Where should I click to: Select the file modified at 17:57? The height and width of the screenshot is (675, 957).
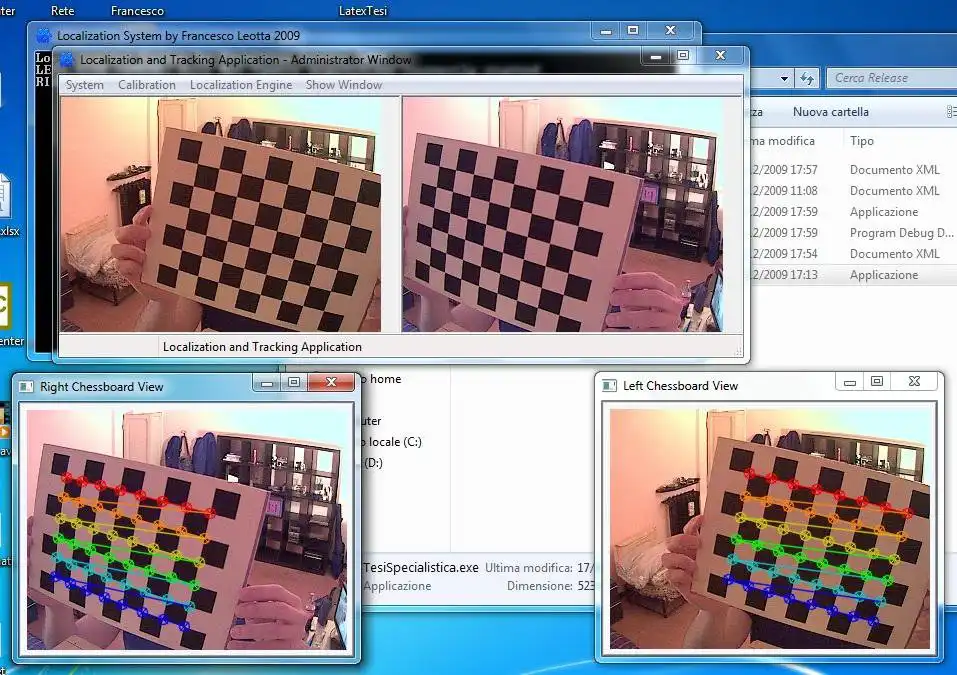point(853,170)
